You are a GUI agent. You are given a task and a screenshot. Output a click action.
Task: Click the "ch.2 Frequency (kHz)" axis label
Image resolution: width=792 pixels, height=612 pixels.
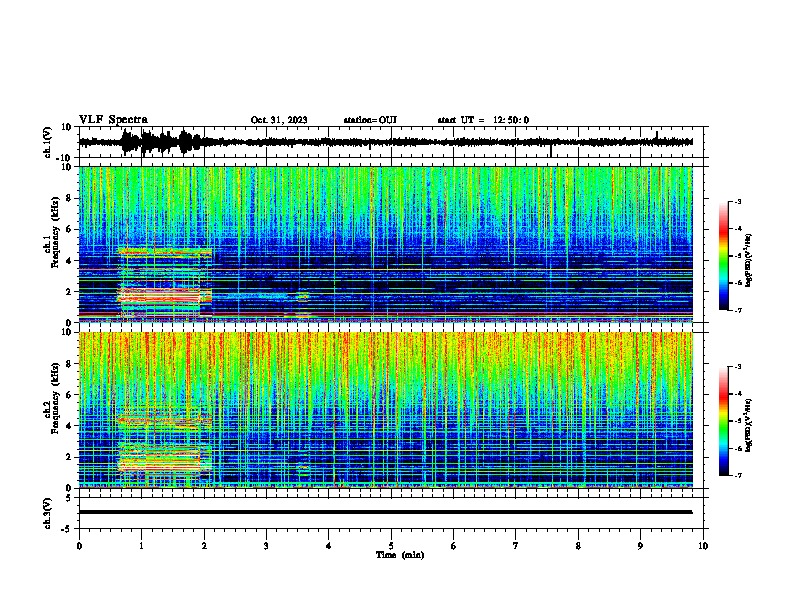pyautogui.click(x=52, y=398)
